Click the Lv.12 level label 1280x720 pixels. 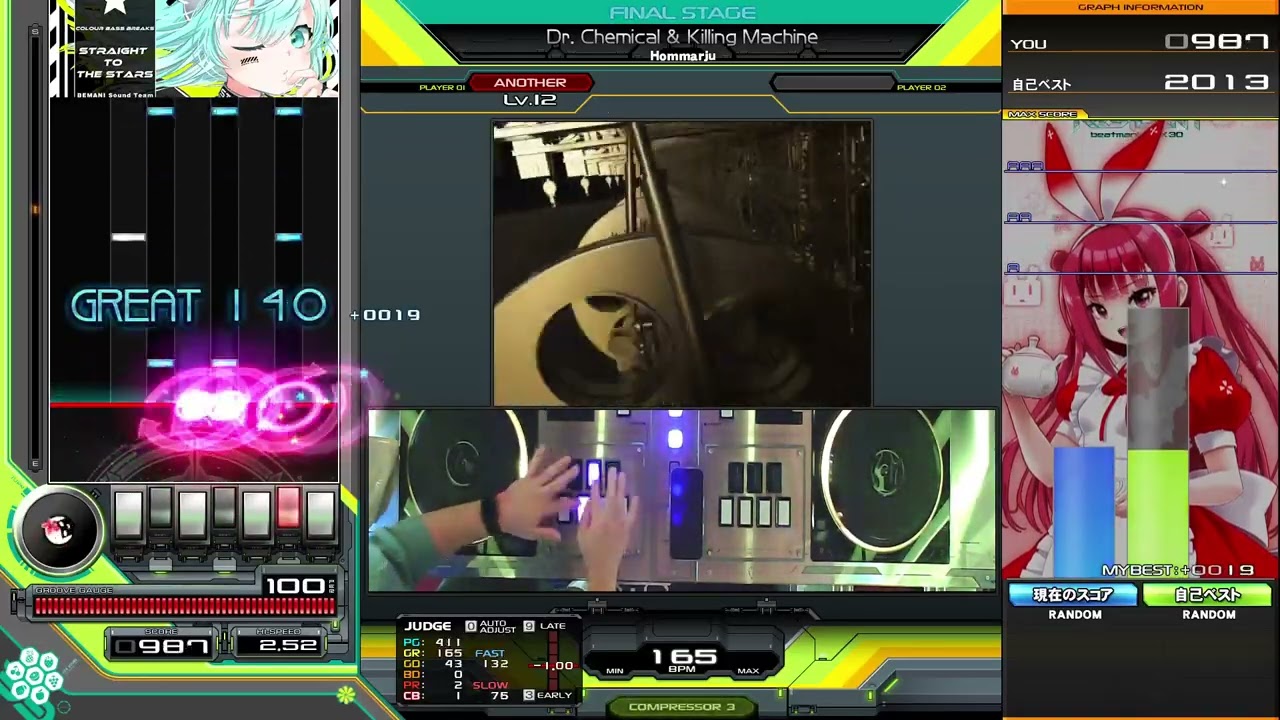point(530,99)
